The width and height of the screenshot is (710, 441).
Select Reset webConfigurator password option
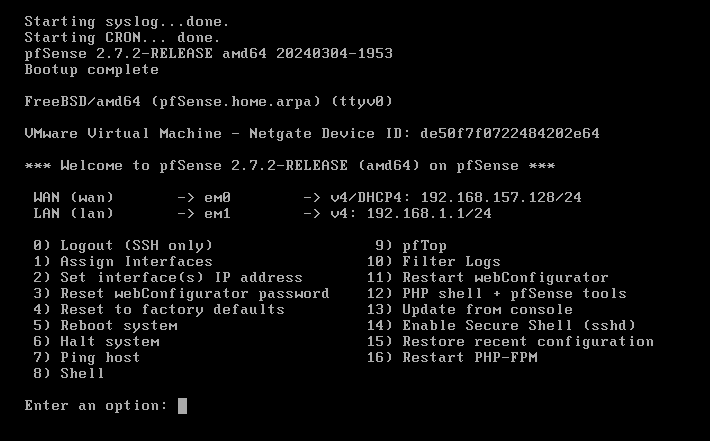[x=181, y=293]
